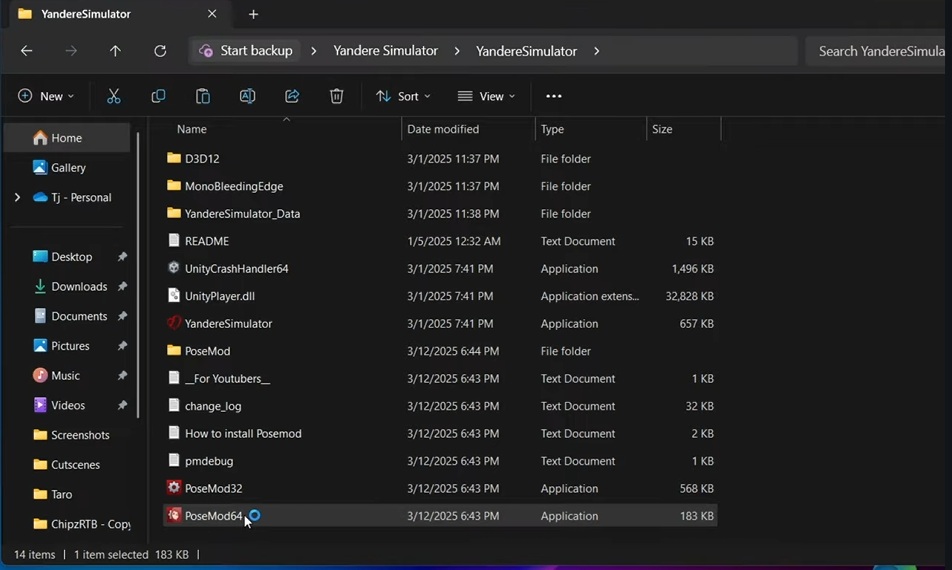Click the Paste clipboard icon
Screen dimensions: 952x570
(x=203, y=96)
